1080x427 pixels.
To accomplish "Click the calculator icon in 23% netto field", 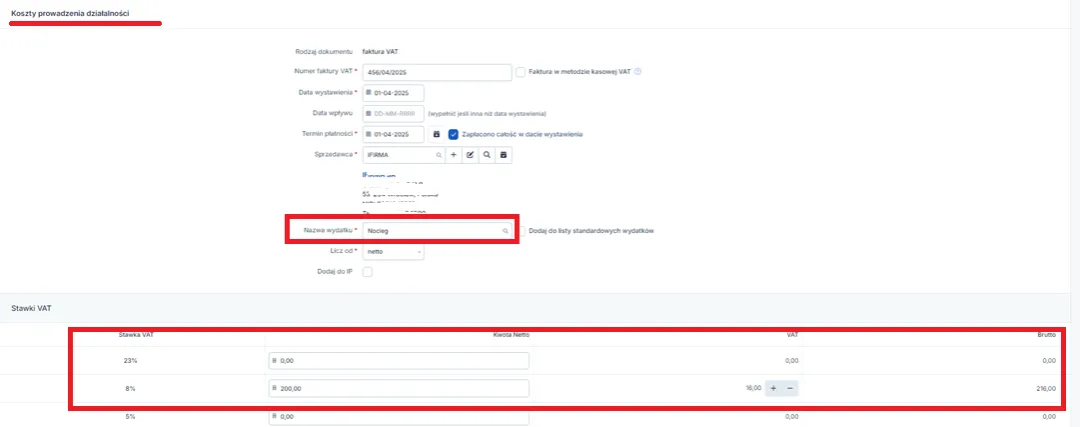I will coord(275,361).
